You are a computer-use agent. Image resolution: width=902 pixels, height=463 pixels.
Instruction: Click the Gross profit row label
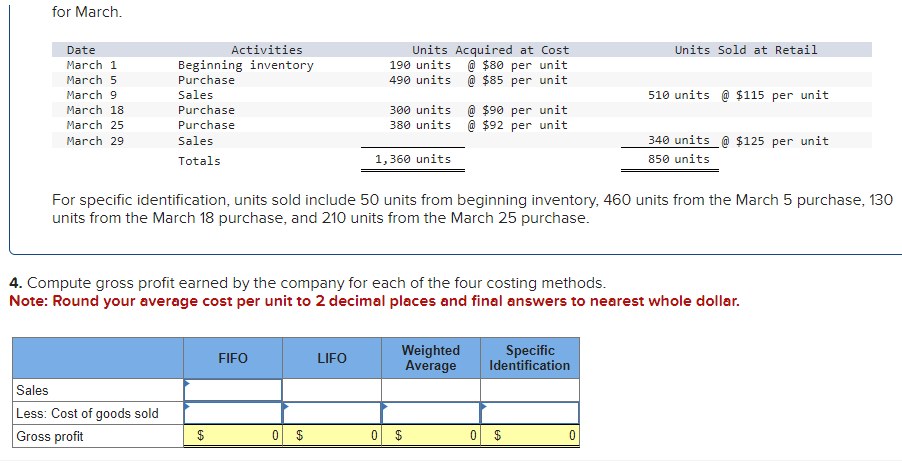pos(50,437)
